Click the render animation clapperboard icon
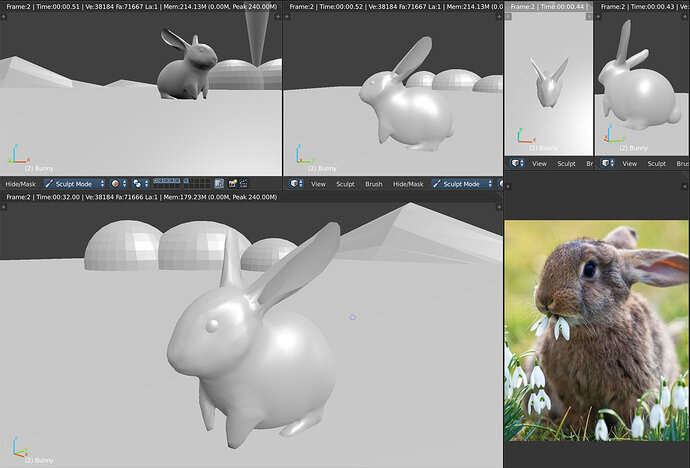This screenshot has height=468, width=690. 243,183
